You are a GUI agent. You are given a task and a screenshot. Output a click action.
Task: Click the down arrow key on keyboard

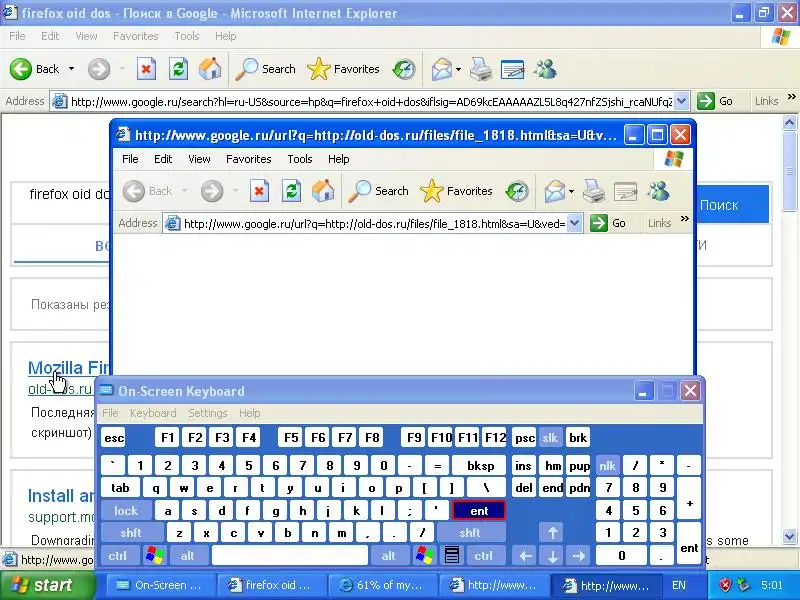point(553,555)
